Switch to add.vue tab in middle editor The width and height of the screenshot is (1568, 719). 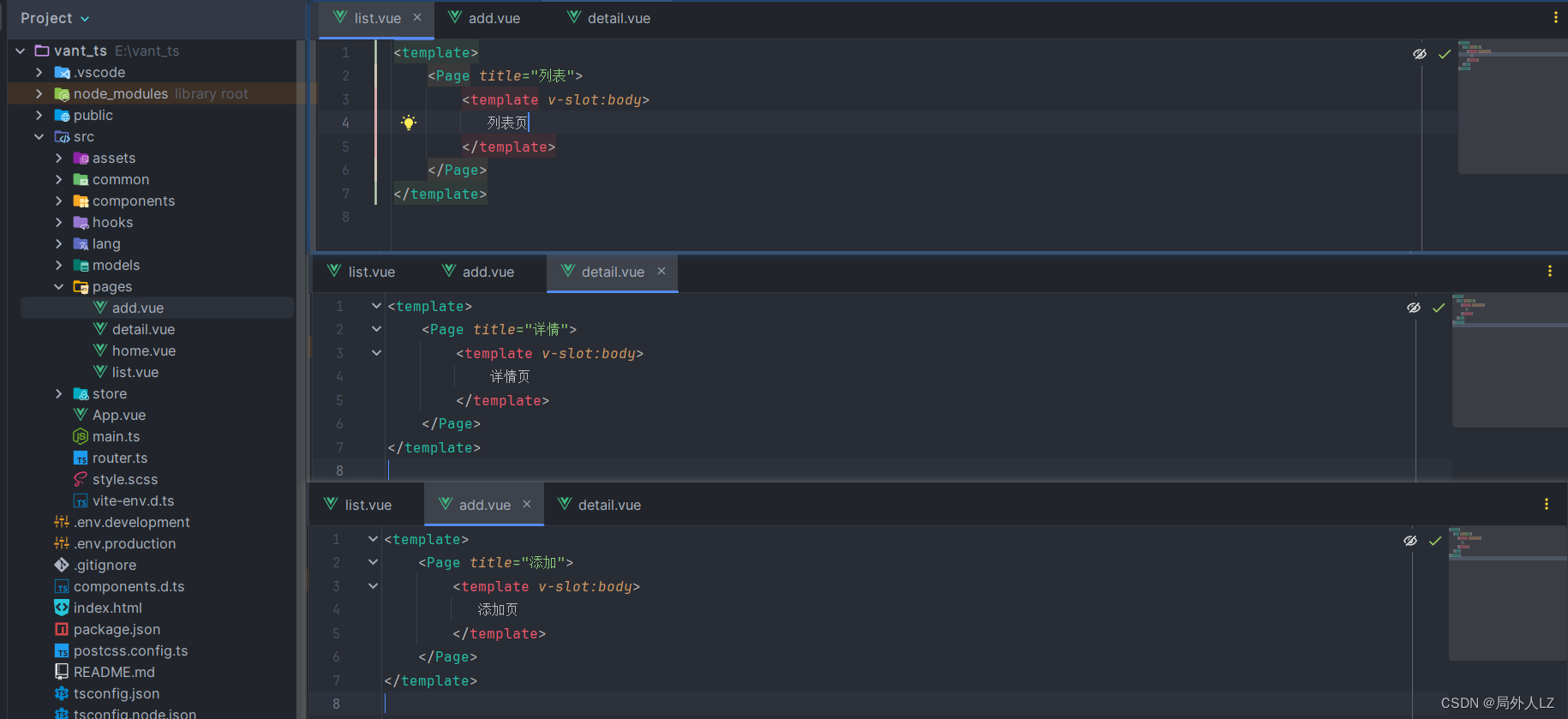tap(478, 273)
